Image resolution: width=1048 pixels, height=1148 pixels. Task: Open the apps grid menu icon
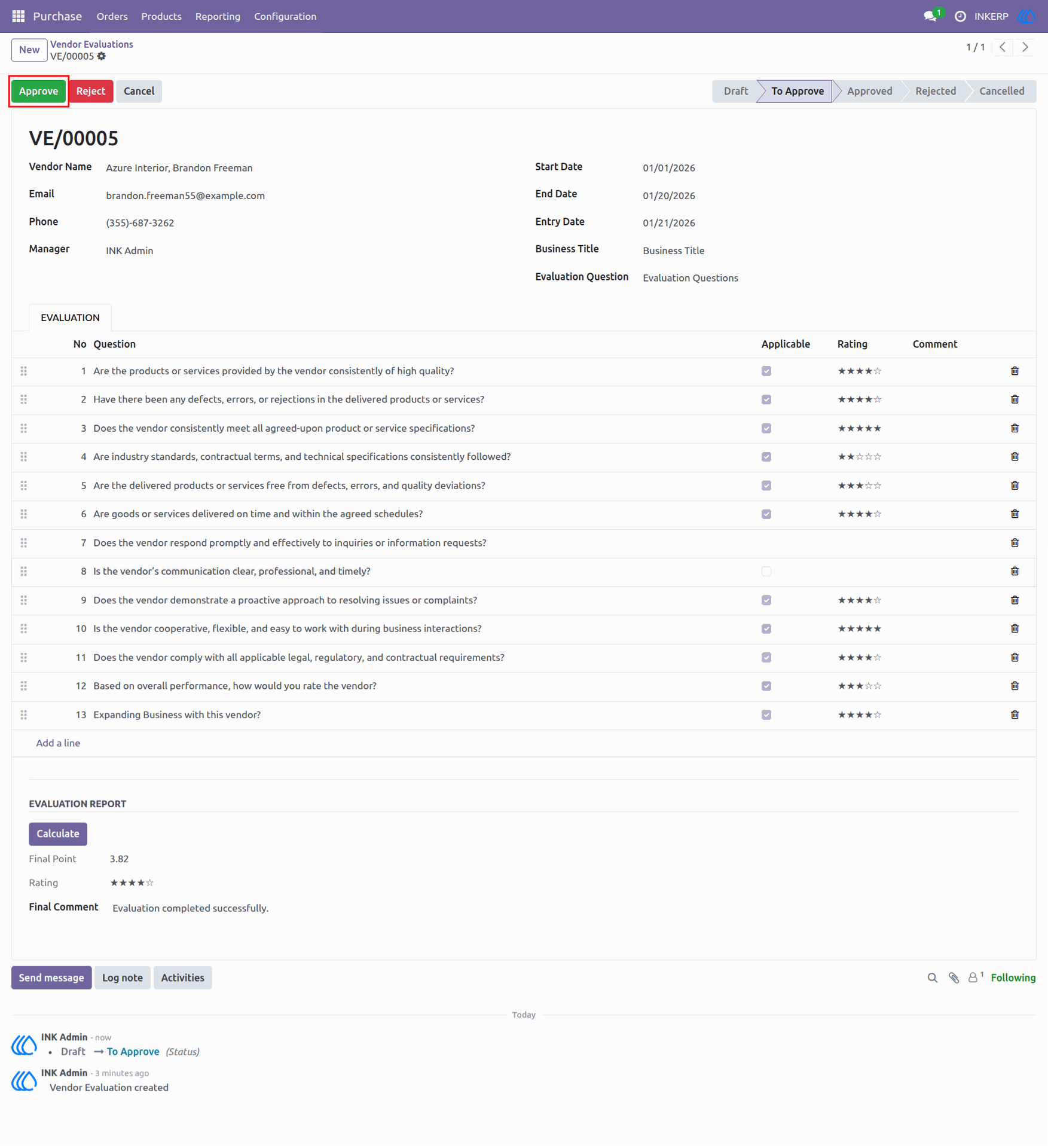pyautogui.click(x=19, y=16)
